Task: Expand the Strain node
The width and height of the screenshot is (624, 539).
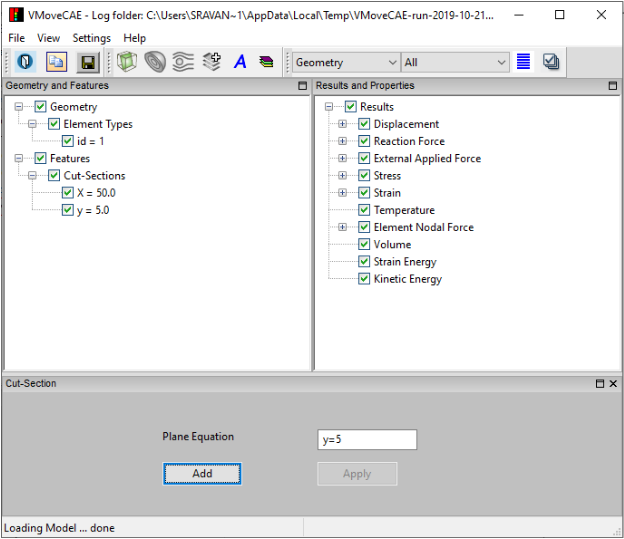Action: pos(342,193)
